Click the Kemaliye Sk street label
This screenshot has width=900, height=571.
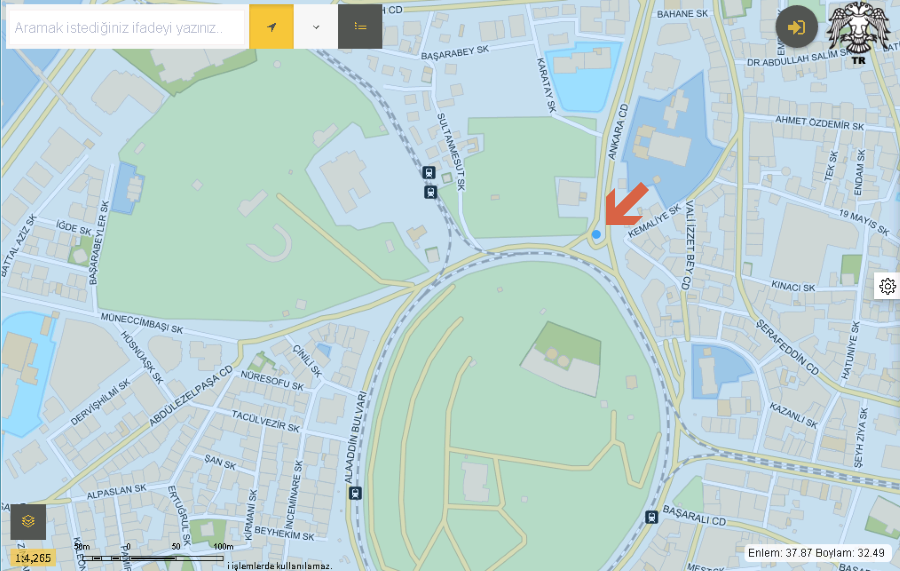pyautogui.click(x=654, y=220)
